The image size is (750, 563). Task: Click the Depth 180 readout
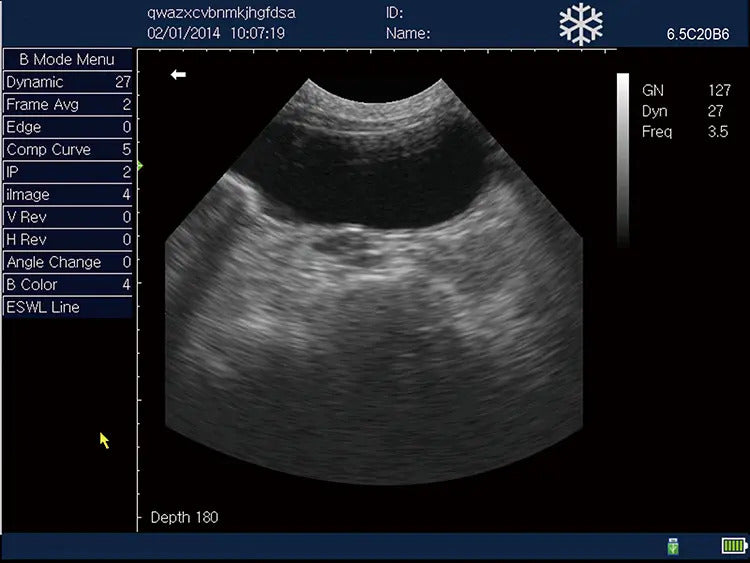coord(184,517)
